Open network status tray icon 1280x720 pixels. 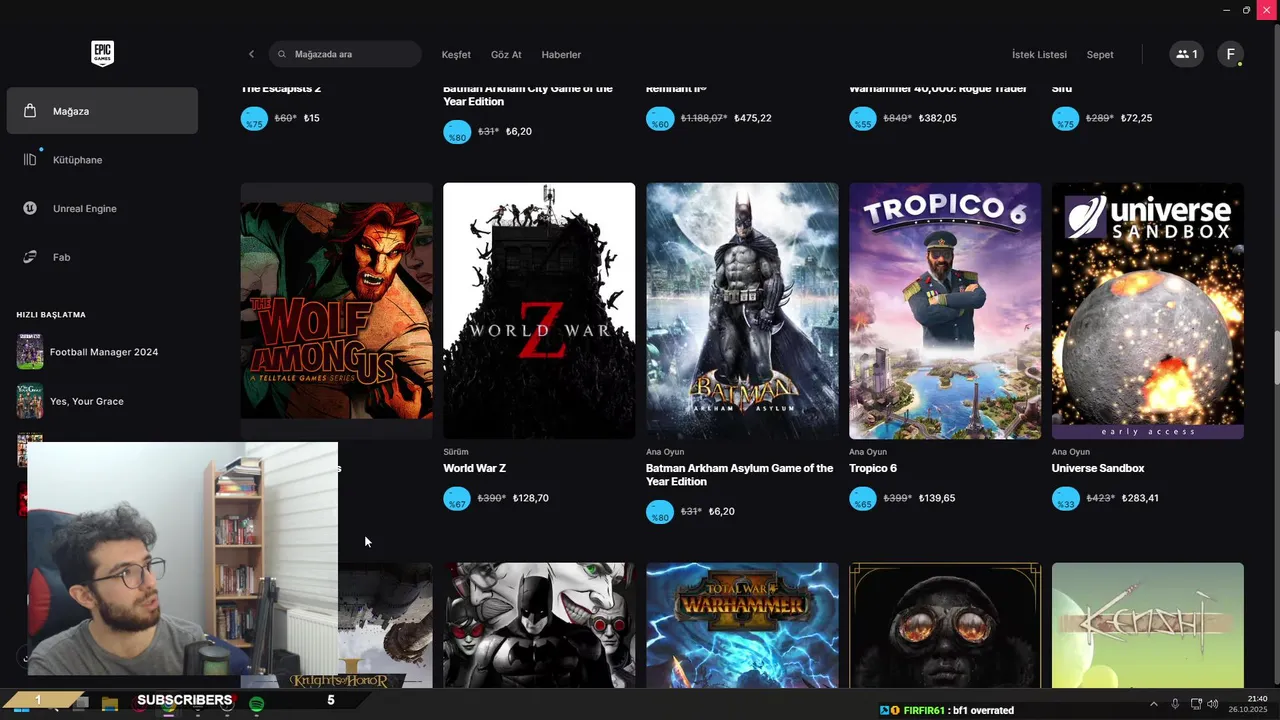point(1196,704)
